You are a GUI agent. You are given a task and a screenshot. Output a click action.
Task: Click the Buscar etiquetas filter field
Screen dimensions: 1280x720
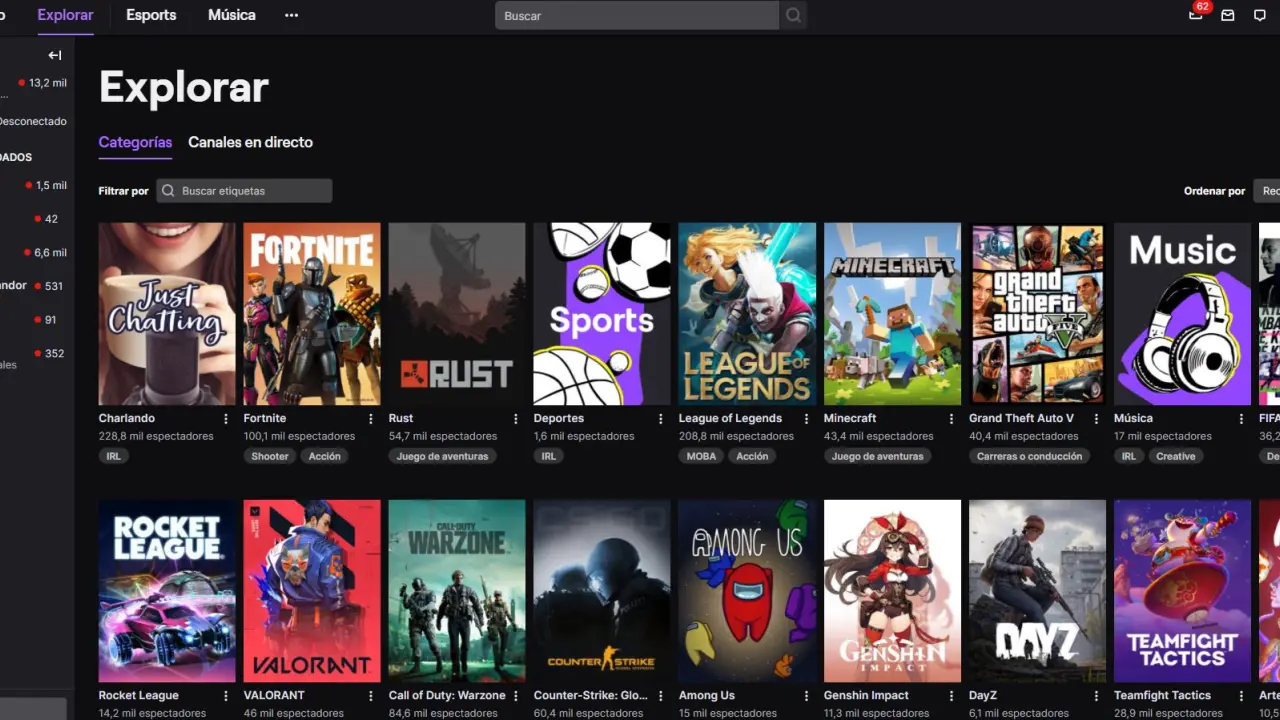point(244,191)
